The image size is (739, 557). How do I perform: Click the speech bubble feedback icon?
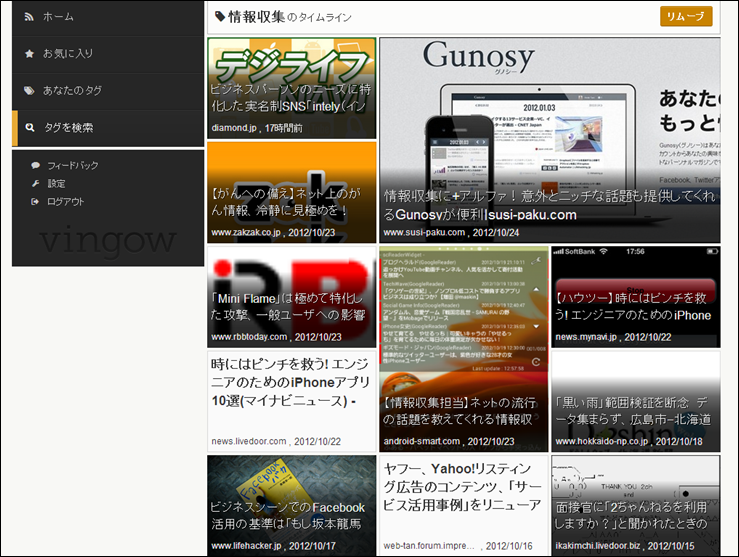coord(35,165)
